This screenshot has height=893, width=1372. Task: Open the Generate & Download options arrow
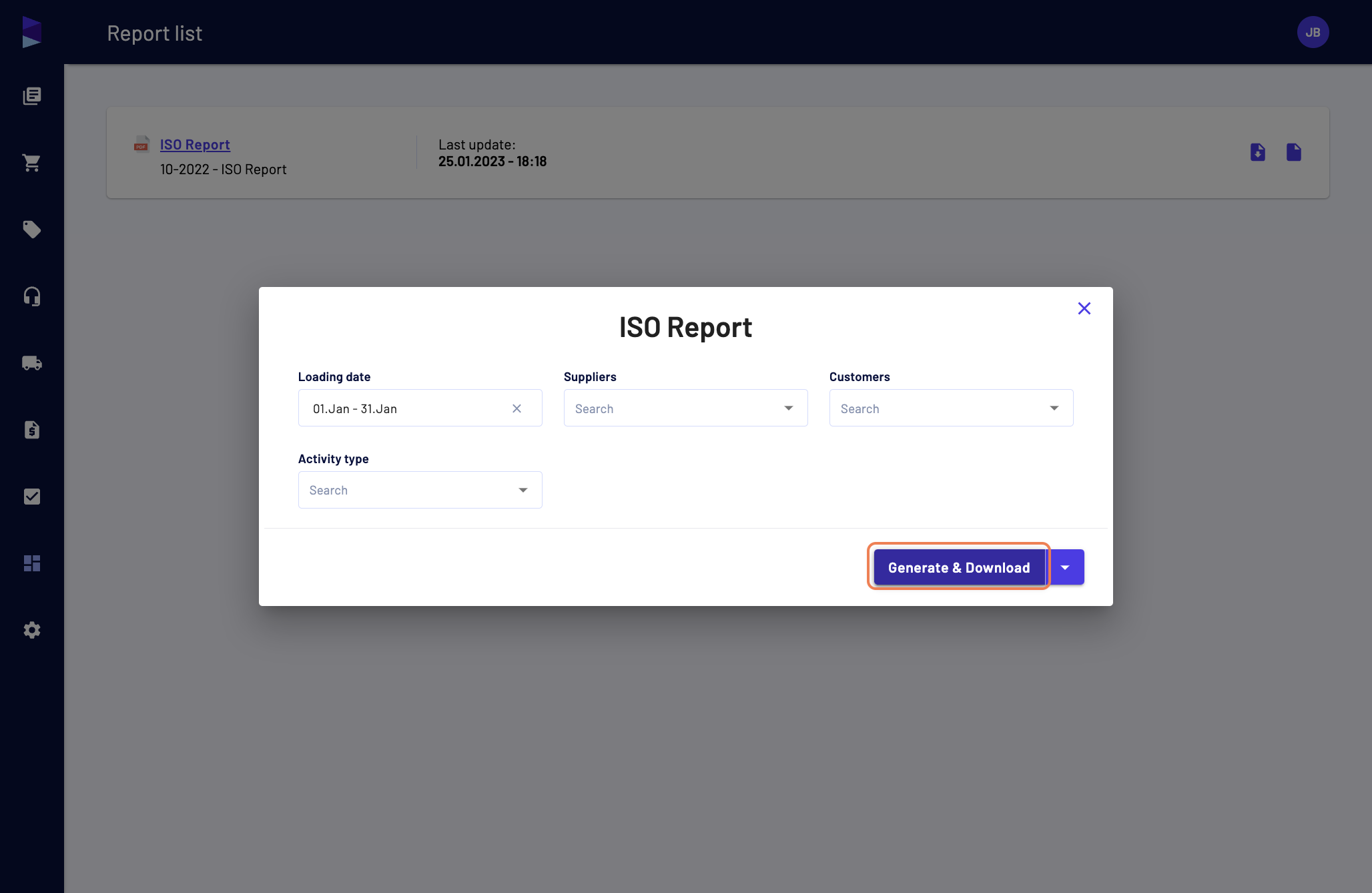pyautogui.click(x=1066, y=567)
